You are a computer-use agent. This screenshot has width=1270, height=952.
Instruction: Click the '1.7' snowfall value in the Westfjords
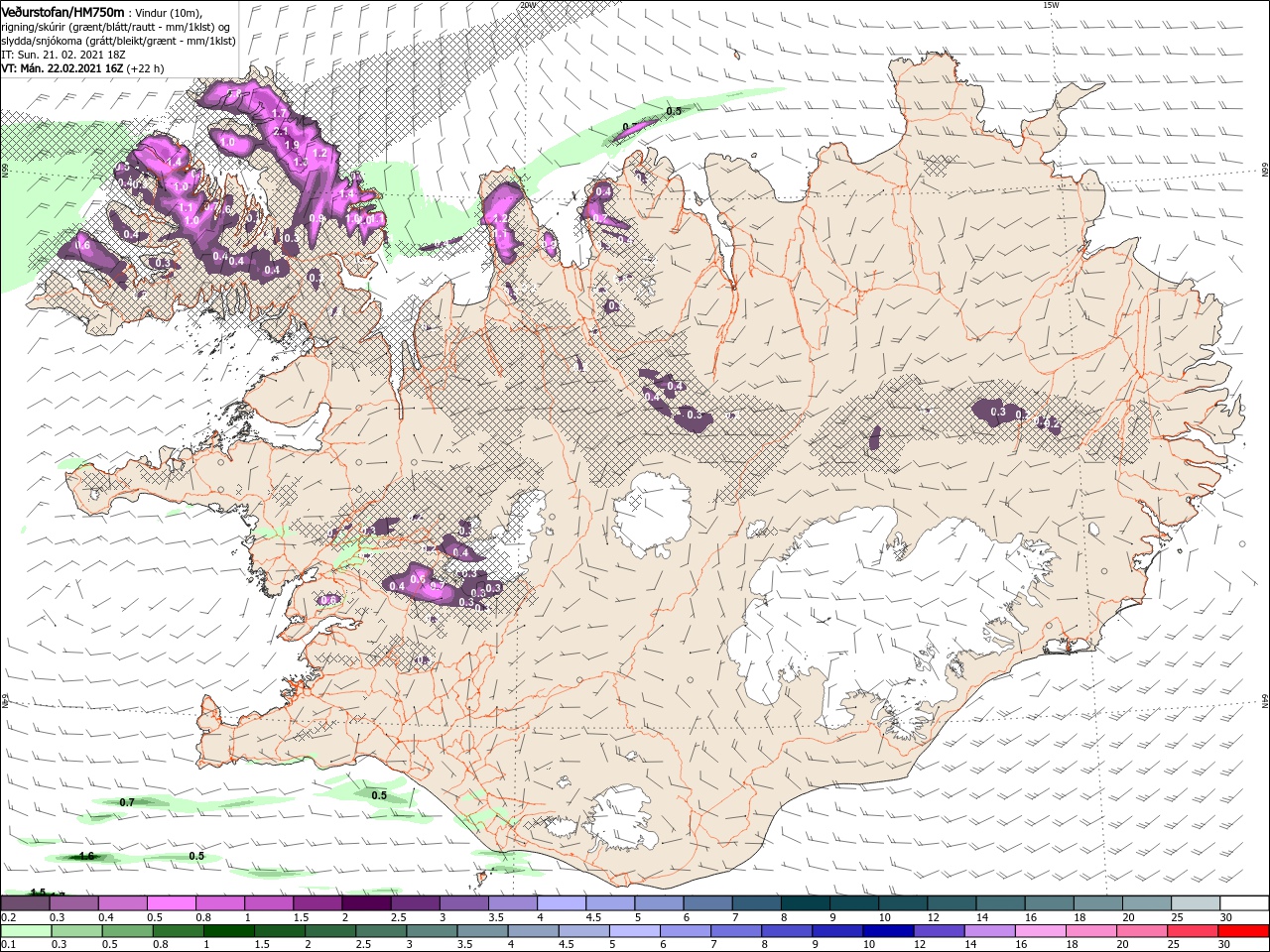tap(279, 114)
